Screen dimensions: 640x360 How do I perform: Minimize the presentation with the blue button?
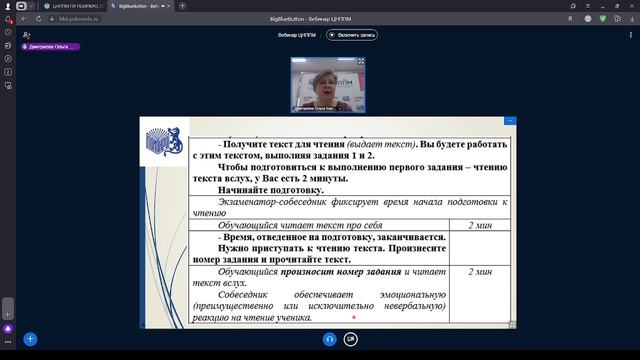(510, 120)
